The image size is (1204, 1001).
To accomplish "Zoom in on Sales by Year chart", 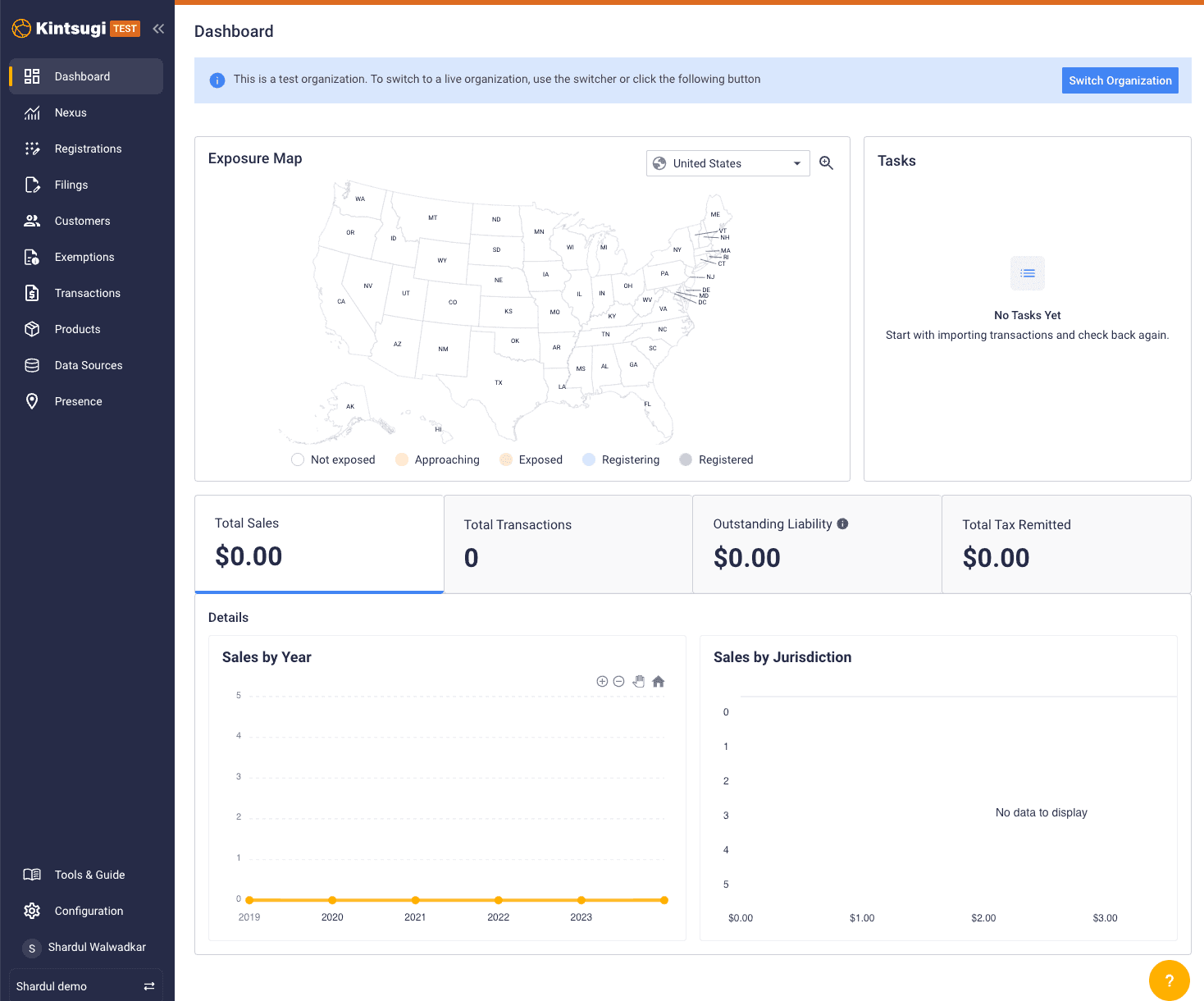I will click(x=602, y=681).
